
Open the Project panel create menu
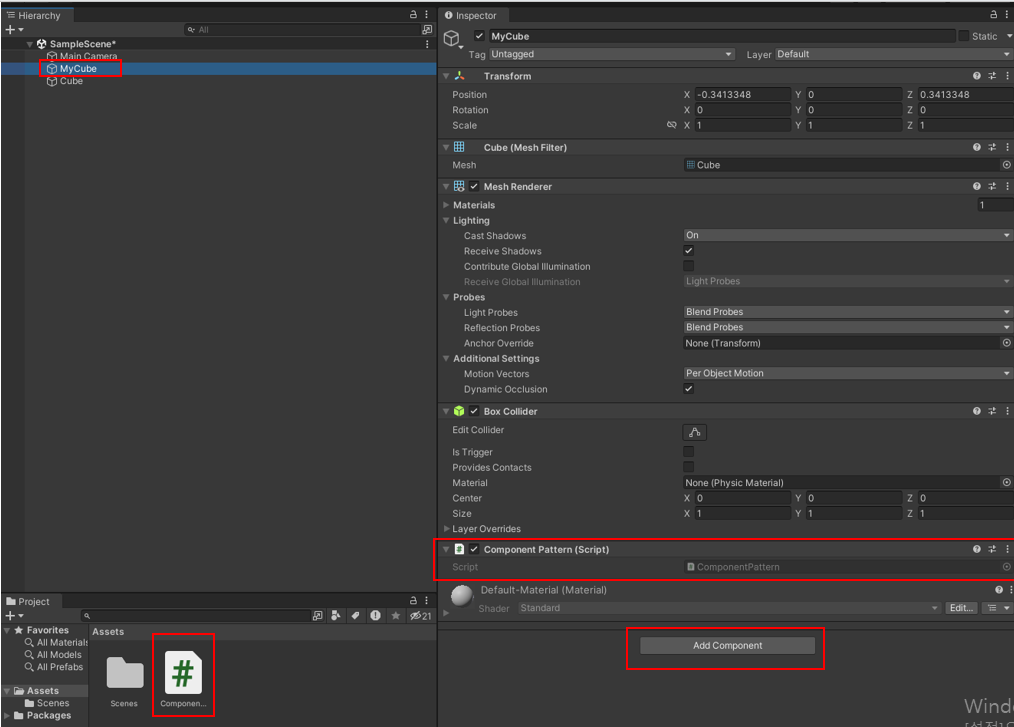point(14,616)
